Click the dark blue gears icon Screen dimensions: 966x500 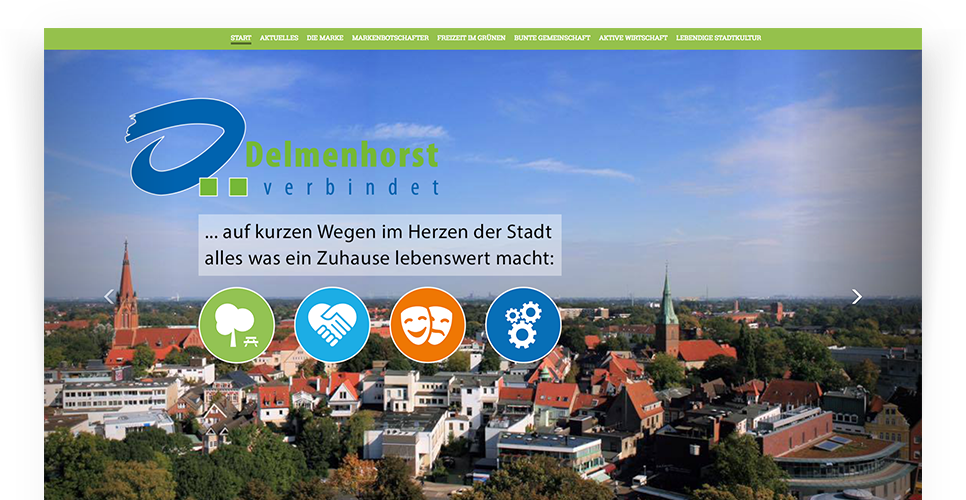(522, 325)
